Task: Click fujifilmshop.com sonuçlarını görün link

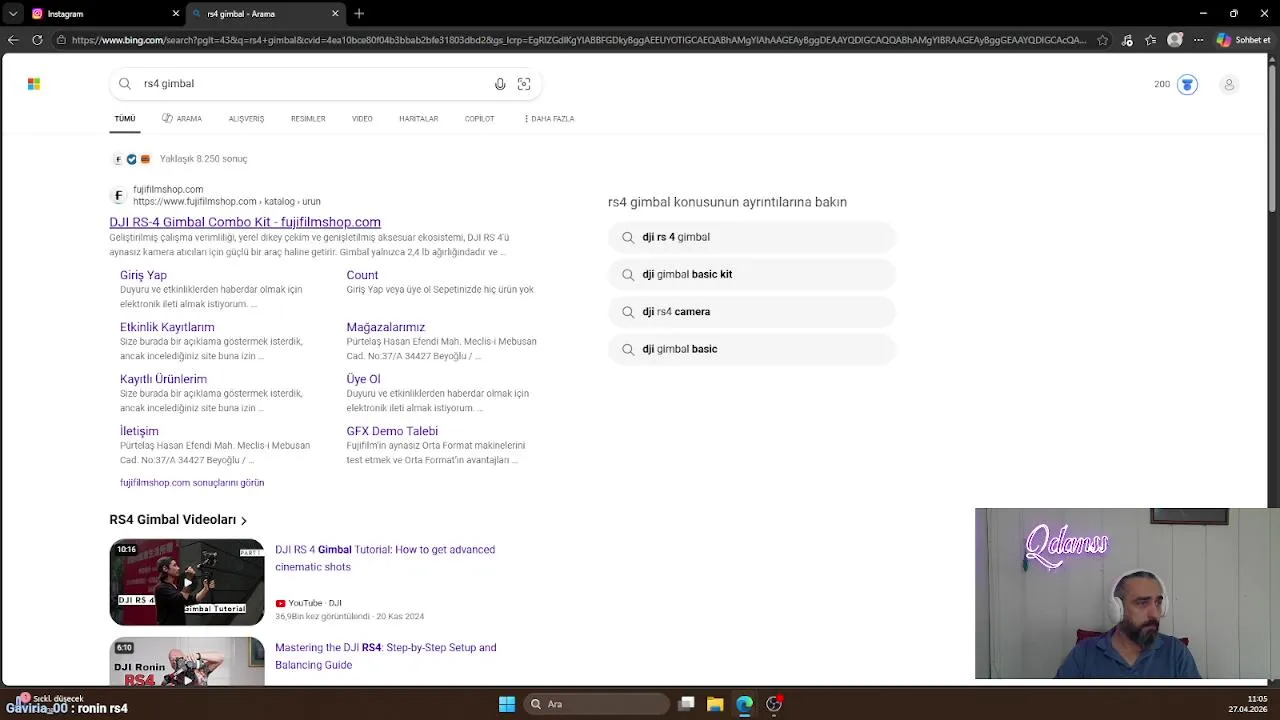Action: point(192,483)
